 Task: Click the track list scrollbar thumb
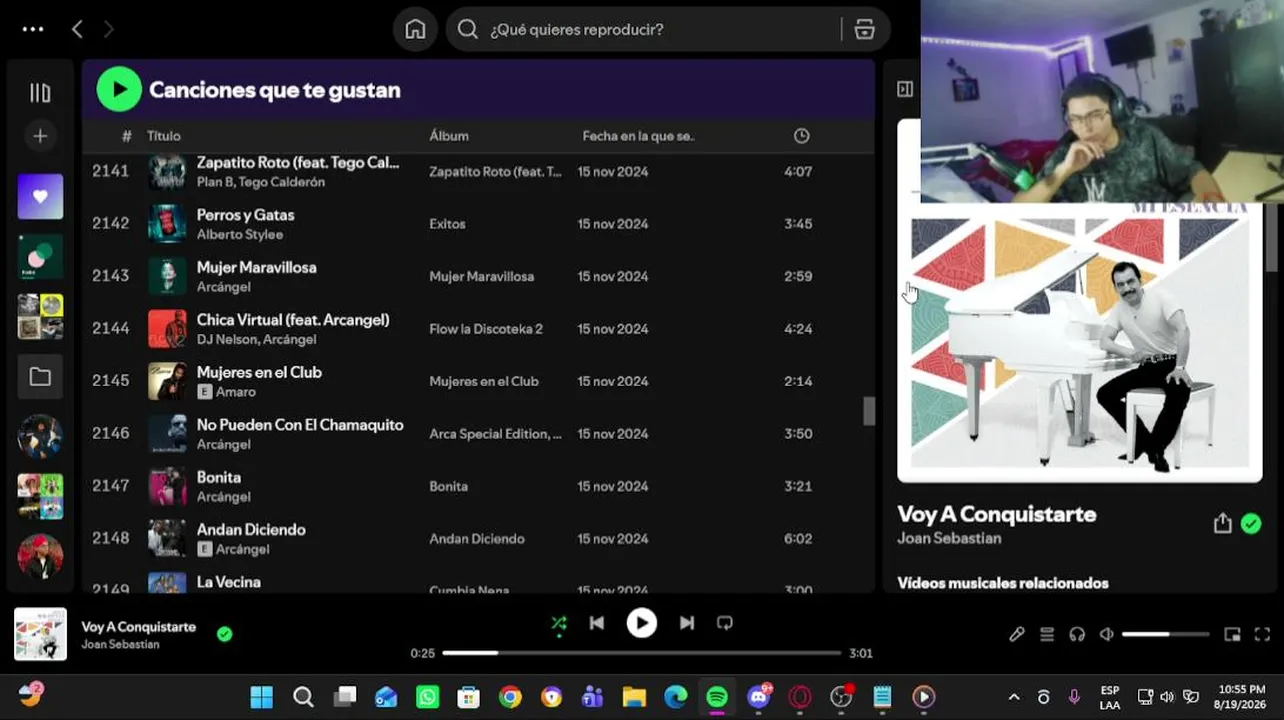(869, 411)
